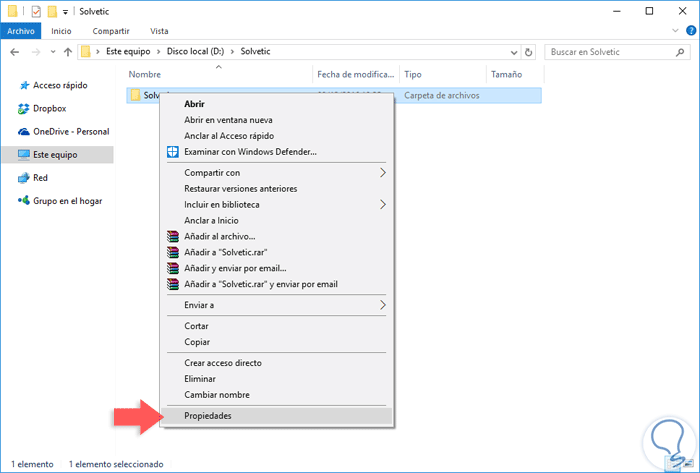Choose Propiedades from the context menu
The image size is (700, 473).
pos(207,415)
